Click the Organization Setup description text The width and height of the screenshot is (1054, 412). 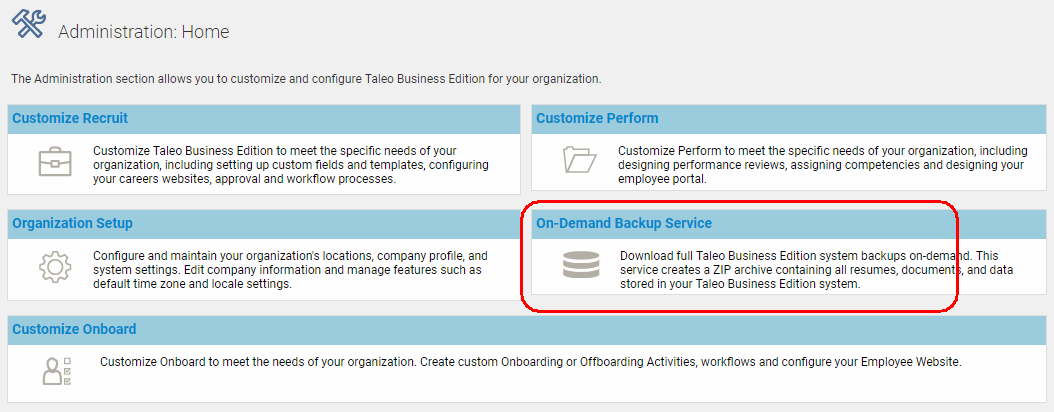click(290, 270)
